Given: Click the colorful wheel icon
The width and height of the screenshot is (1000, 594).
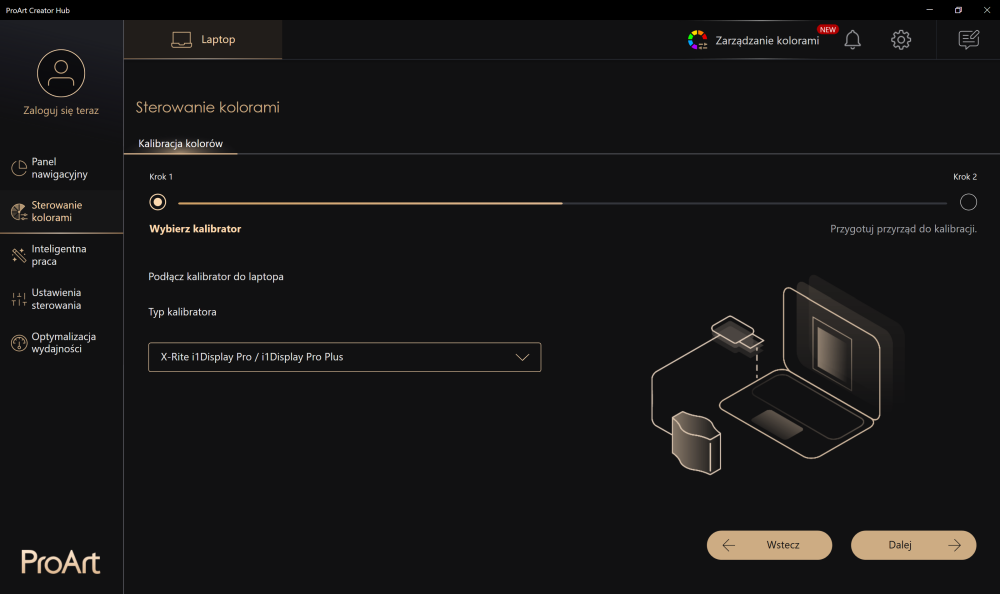Looking at the screenshot, I should (698, 40).
